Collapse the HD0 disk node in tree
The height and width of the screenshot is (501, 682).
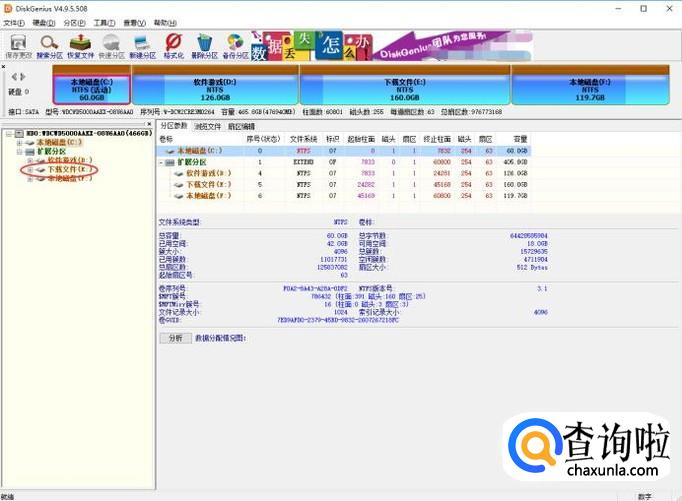tap(9, 134)
